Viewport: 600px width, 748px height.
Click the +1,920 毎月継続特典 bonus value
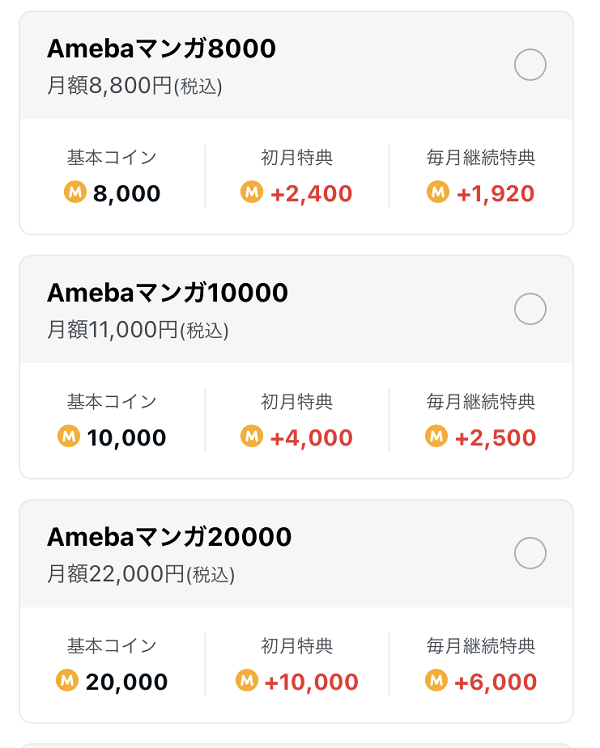pos(496,194)
